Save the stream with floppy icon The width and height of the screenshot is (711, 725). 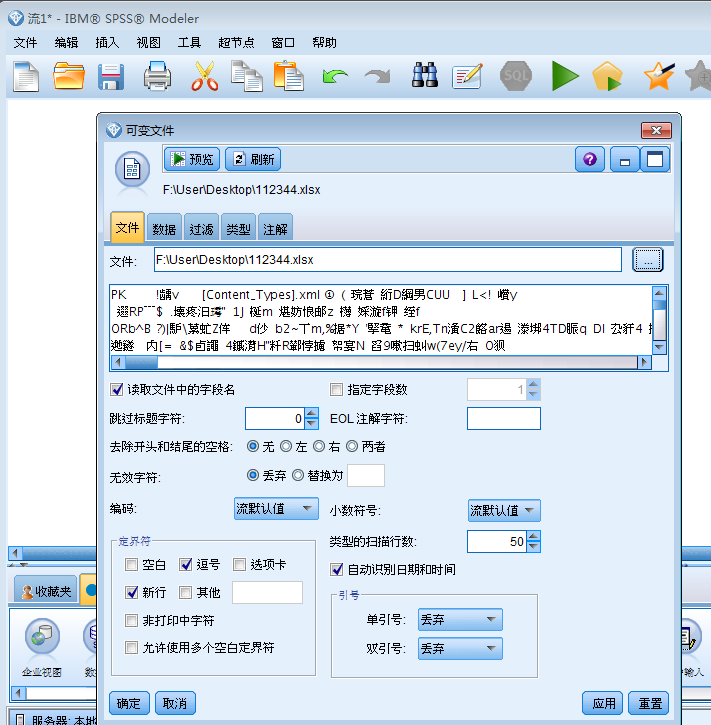click(111, 76)
